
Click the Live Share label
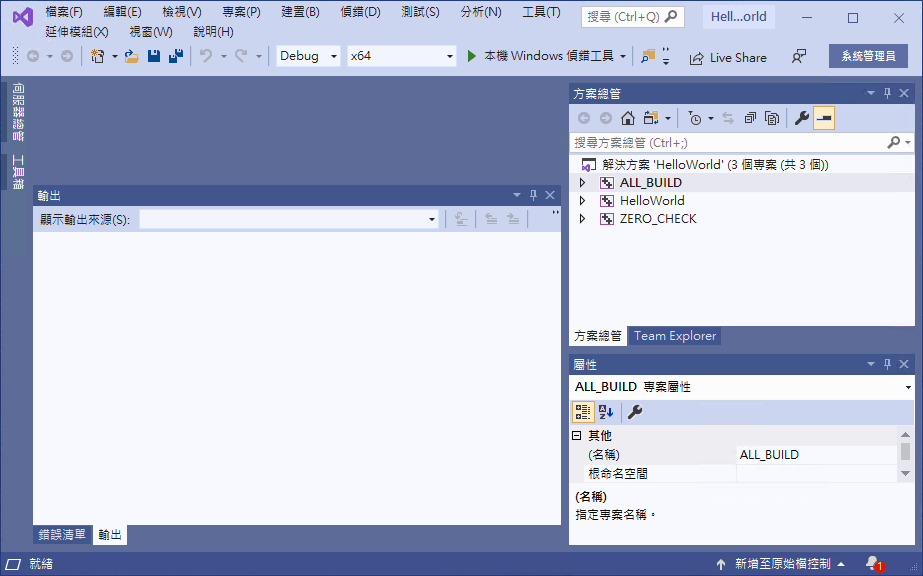pos(738,58)
